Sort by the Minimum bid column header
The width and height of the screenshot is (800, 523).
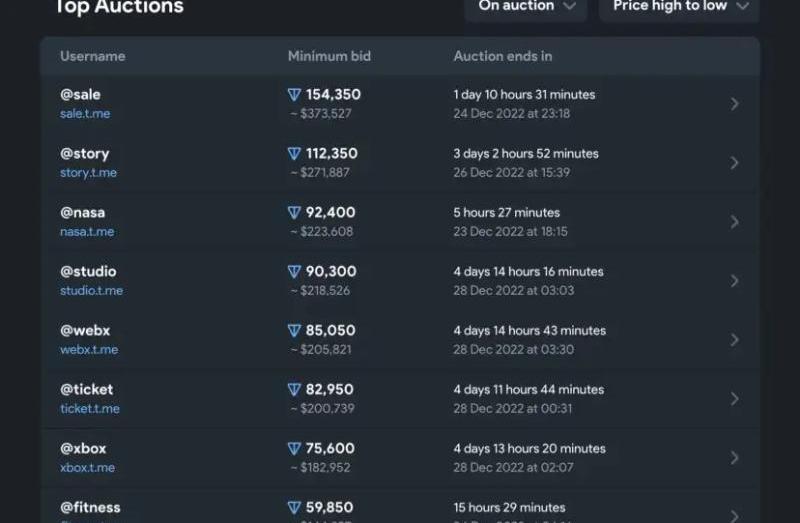tap(329, 56)
